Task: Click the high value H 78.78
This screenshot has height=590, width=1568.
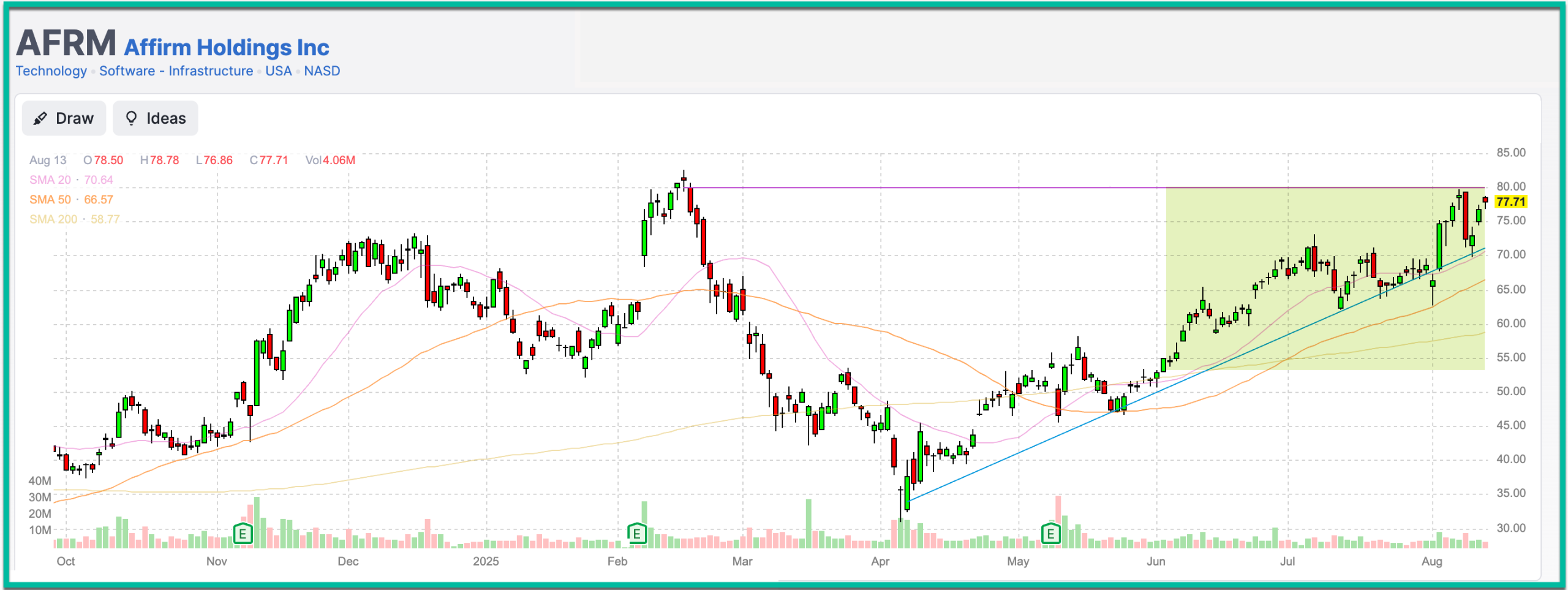Action: (160, 160)
